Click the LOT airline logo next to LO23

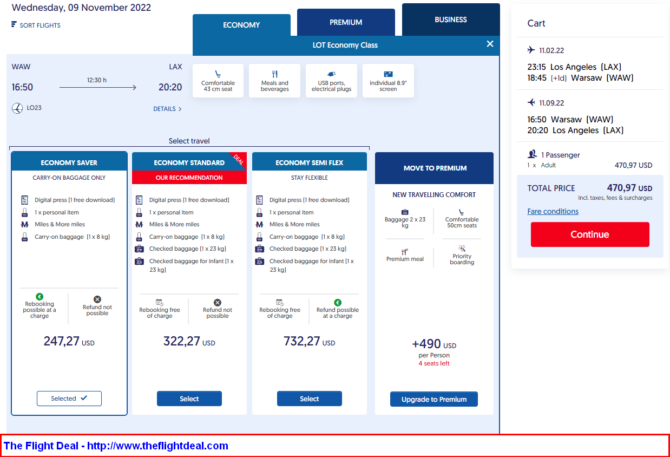pyautogui.click(x=17, y=108)
